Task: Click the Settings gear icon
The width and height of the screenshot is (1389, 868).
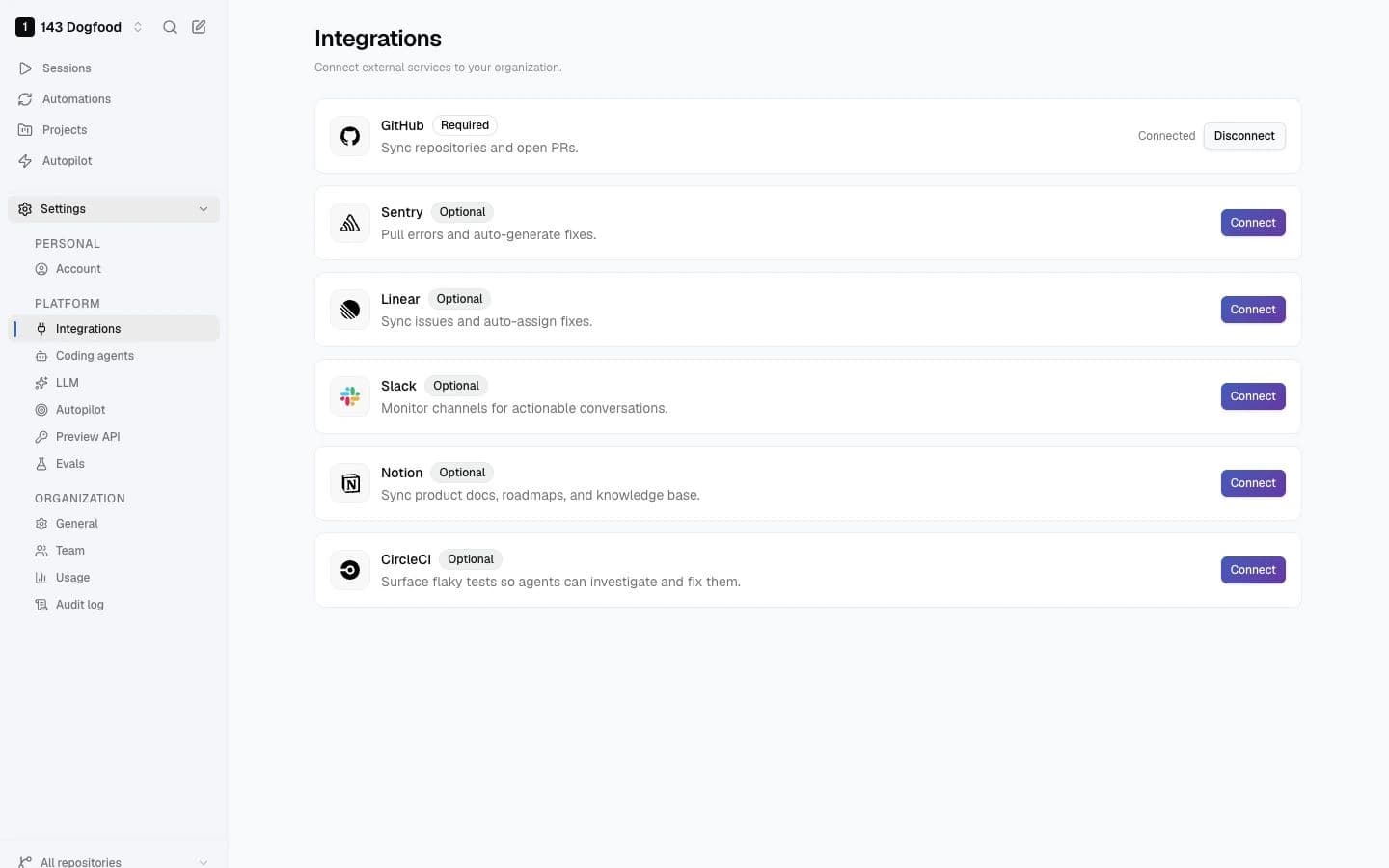Action: (25, 209)
